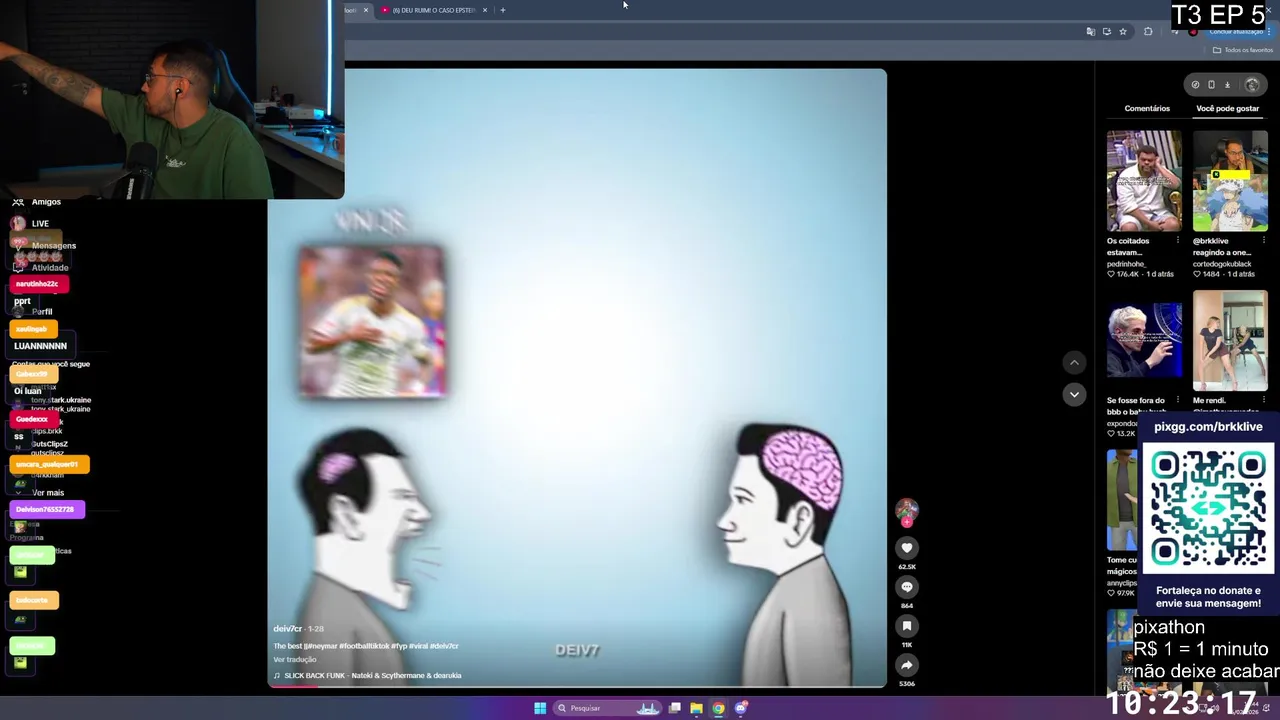This screenshot has height=720, width=1280.
Task: Click the phone-shaped icon in the TikTok pill toolbar
Action: [1211, 85]
